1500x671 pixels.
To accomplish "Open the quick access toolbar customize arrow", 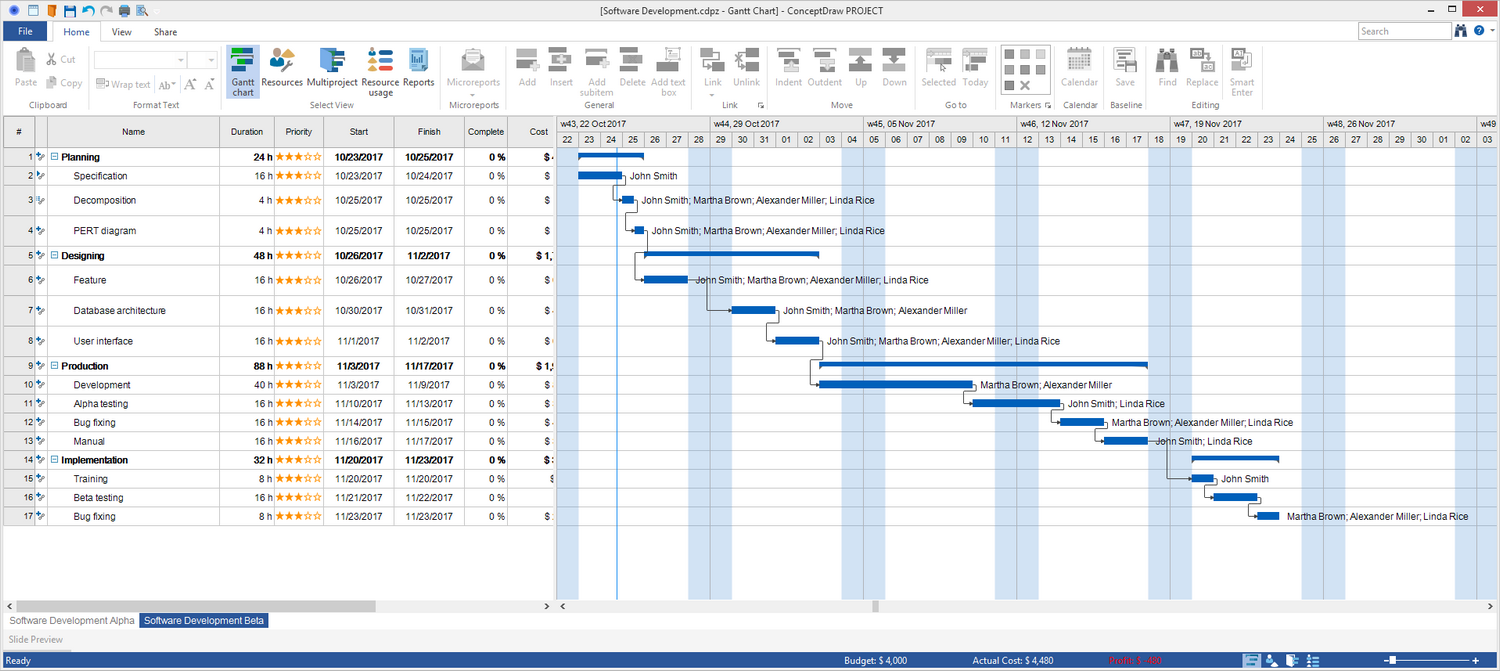I will pyautogui.click(x=156, y=11).
